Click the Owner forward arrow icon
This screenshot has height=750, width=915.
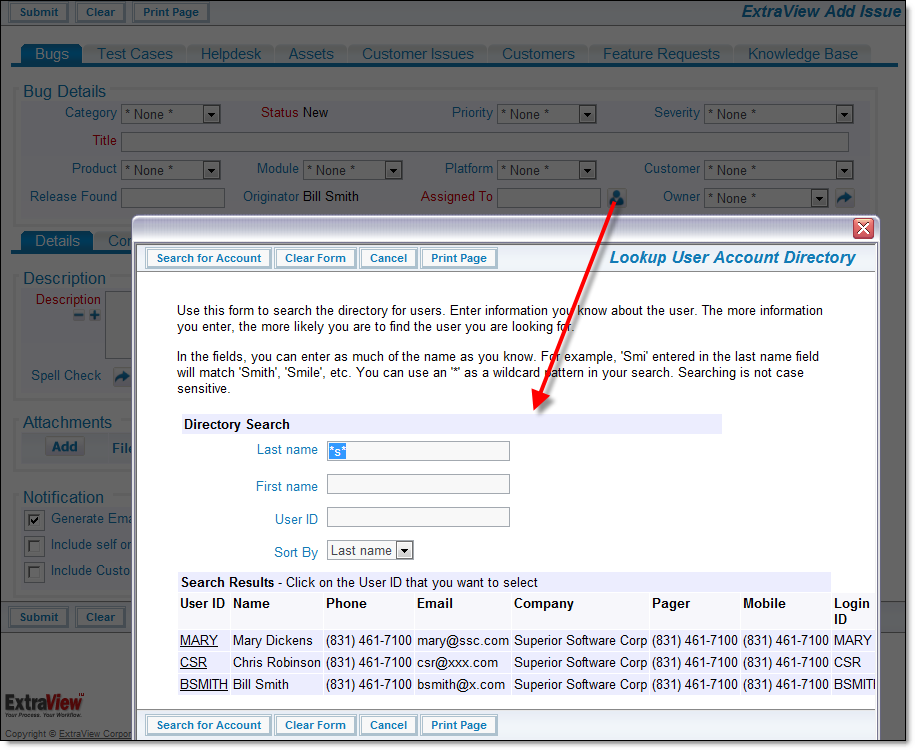pos(844,198)
